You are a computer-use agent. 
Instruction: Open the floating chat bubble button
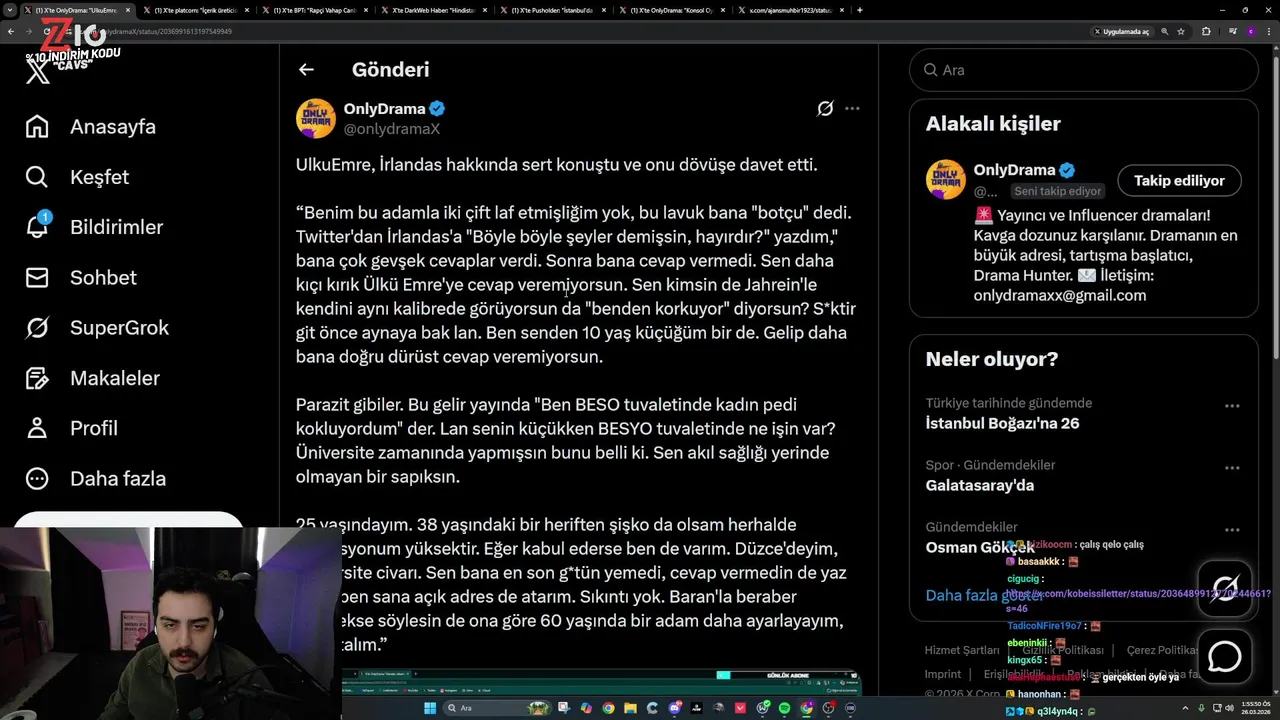pos(1225,656)
